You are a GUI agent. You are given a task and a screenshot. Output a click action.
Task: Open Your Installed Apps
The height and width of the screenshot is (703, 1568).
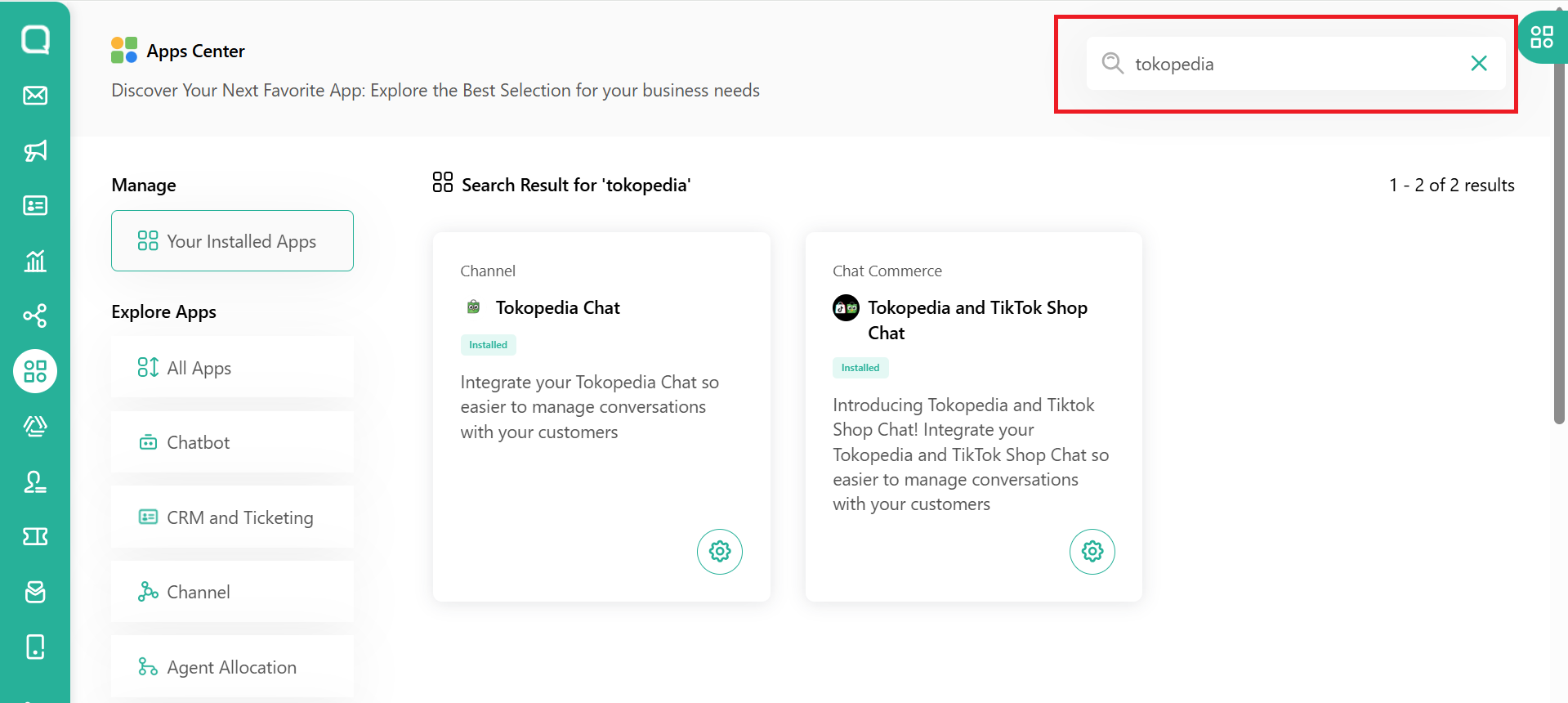pyautogui.click(x=232, y=241)
